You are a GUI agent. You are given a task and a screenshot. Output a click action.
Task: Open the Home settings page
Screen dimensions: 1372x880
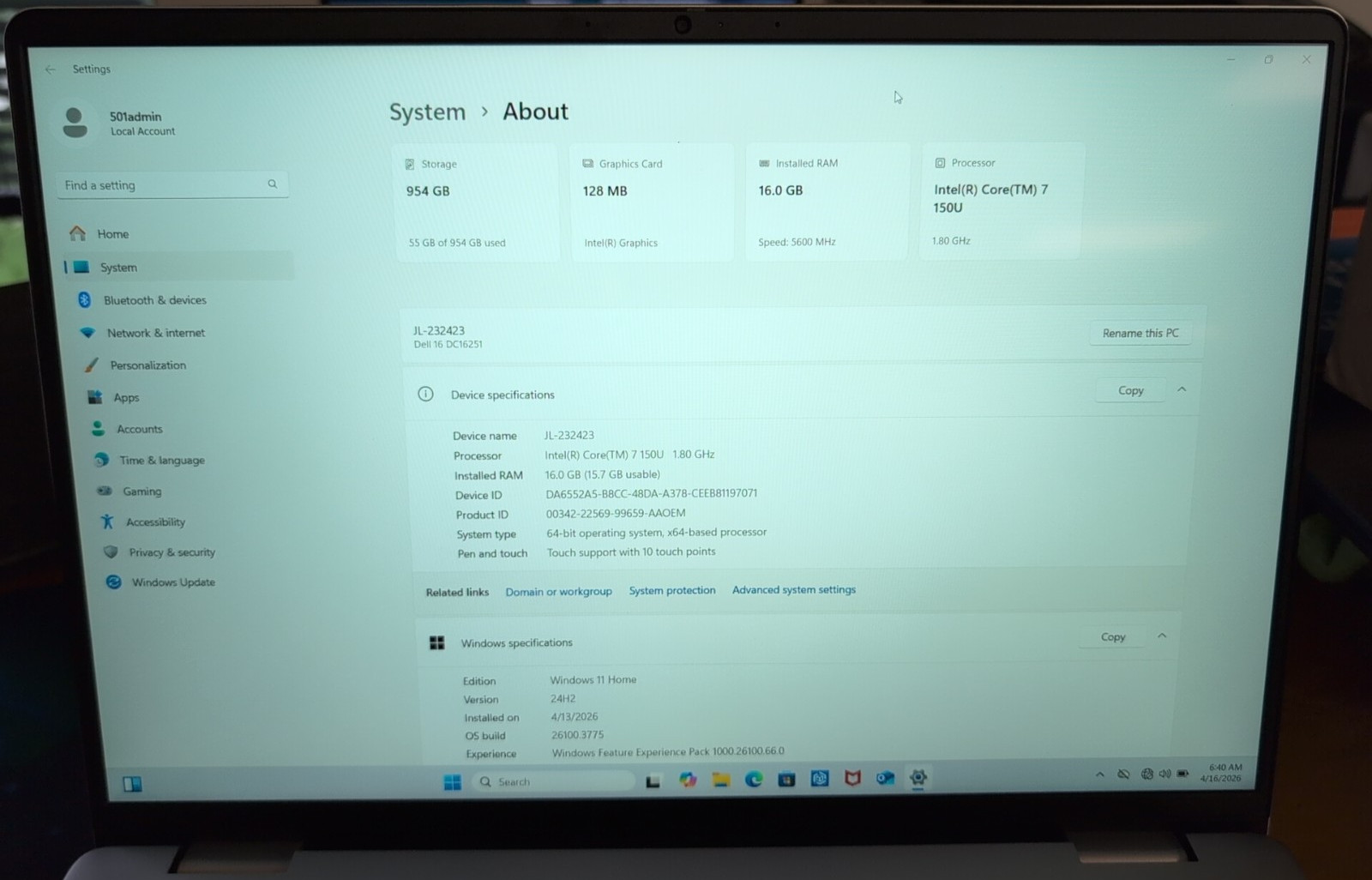click(112, 233)
